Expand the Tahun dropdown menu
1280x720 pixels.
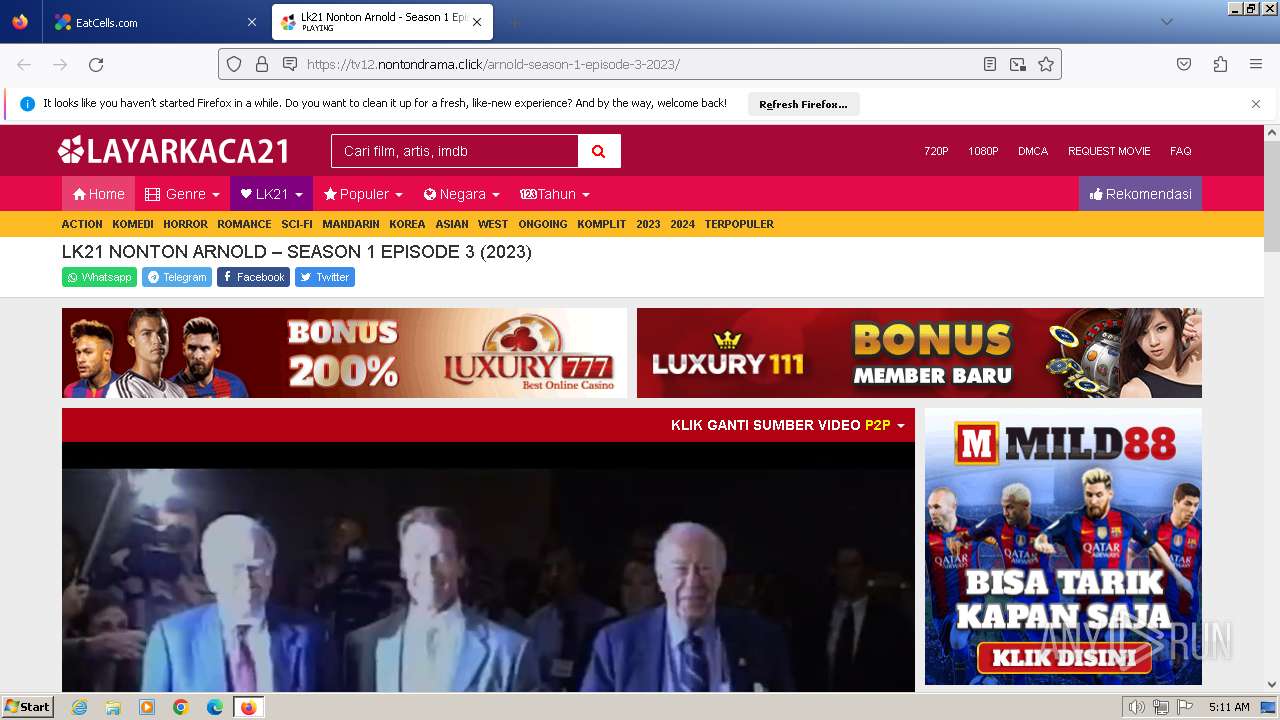point(554,194)
